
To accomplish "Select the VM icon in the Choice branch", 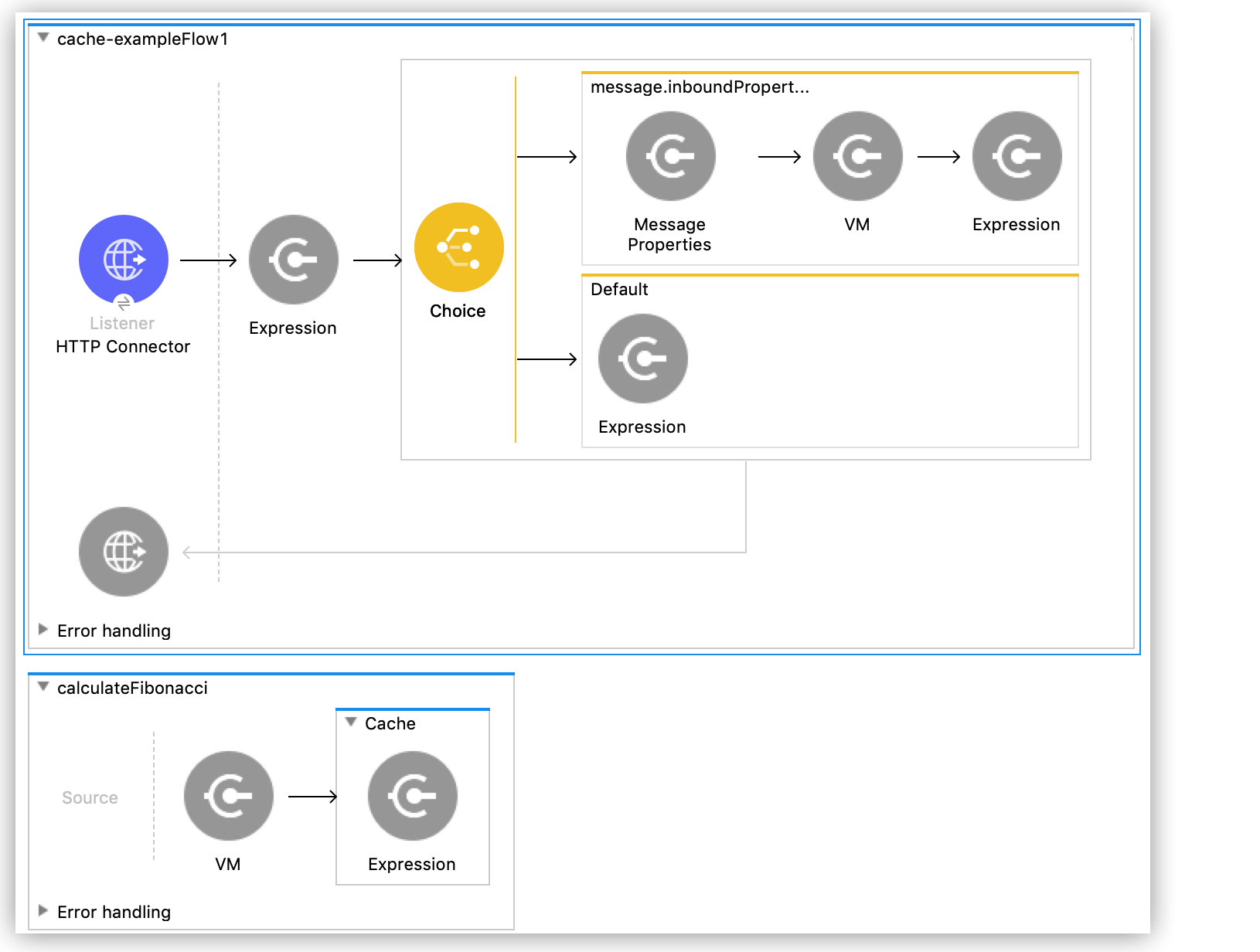I will (x=857, y=156).
